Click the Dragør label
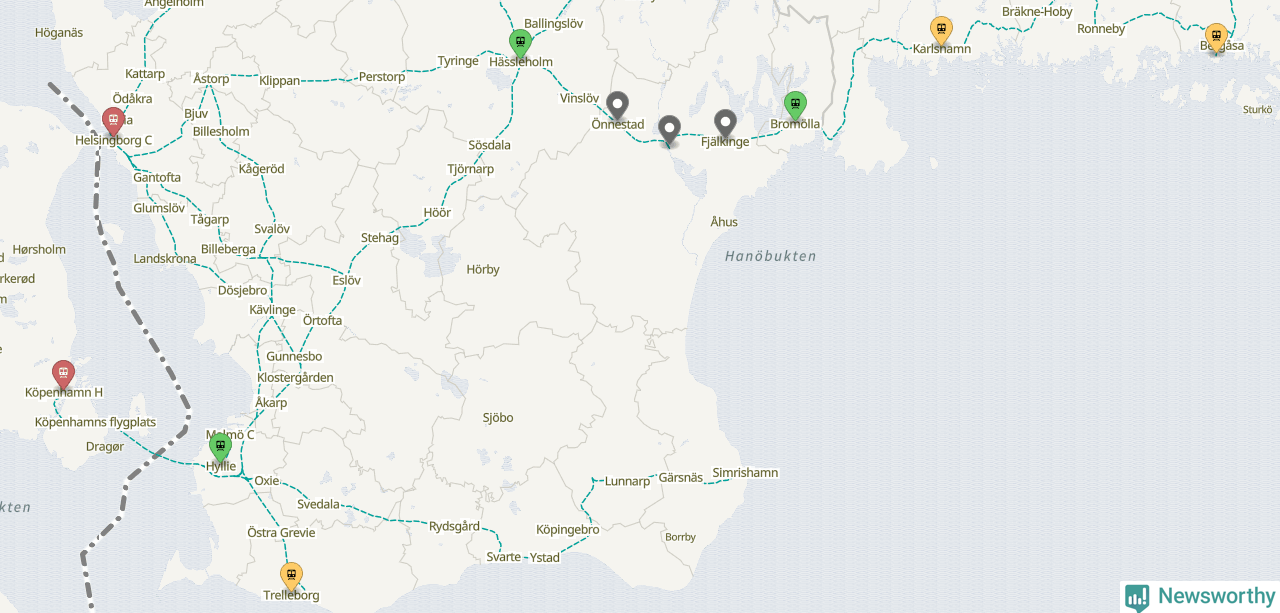 tap(105, 447)
